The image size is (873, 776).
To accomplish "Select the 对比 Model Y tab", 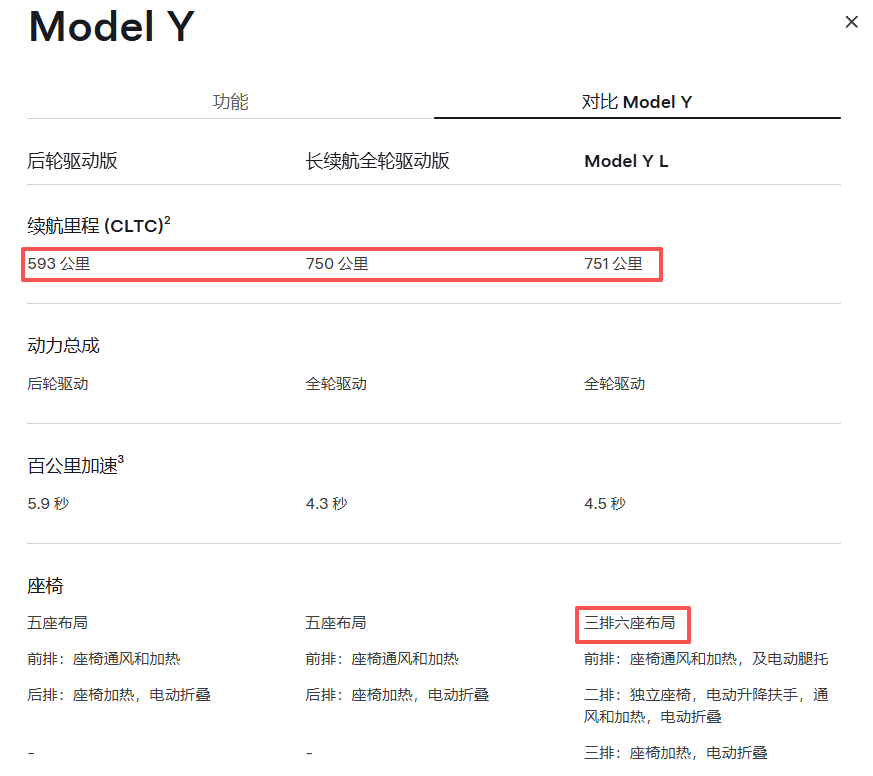I will [x=637, y=102].
